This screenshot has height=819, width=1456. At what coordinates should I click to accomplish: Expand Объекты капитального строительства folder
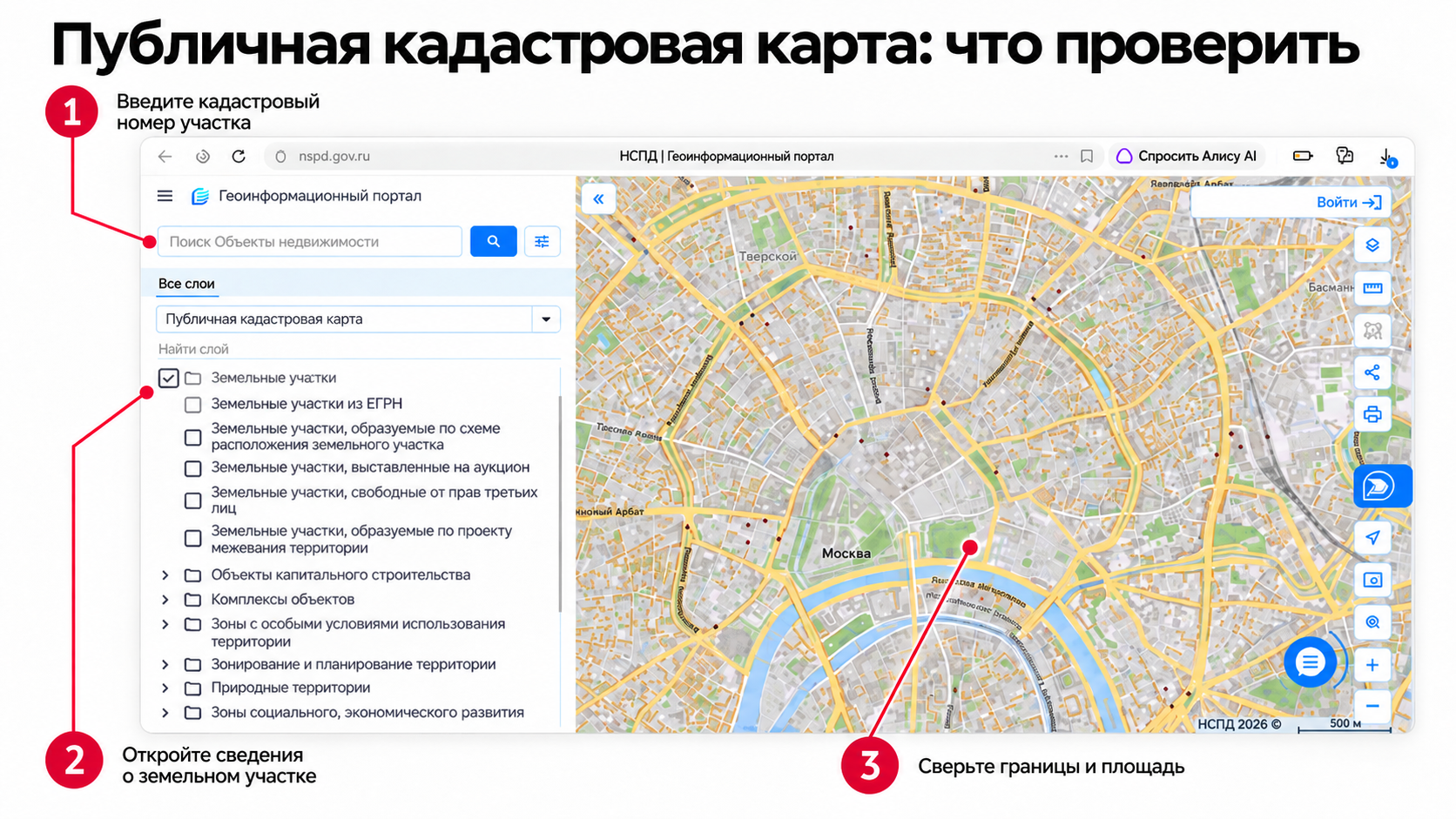point(165,575)
